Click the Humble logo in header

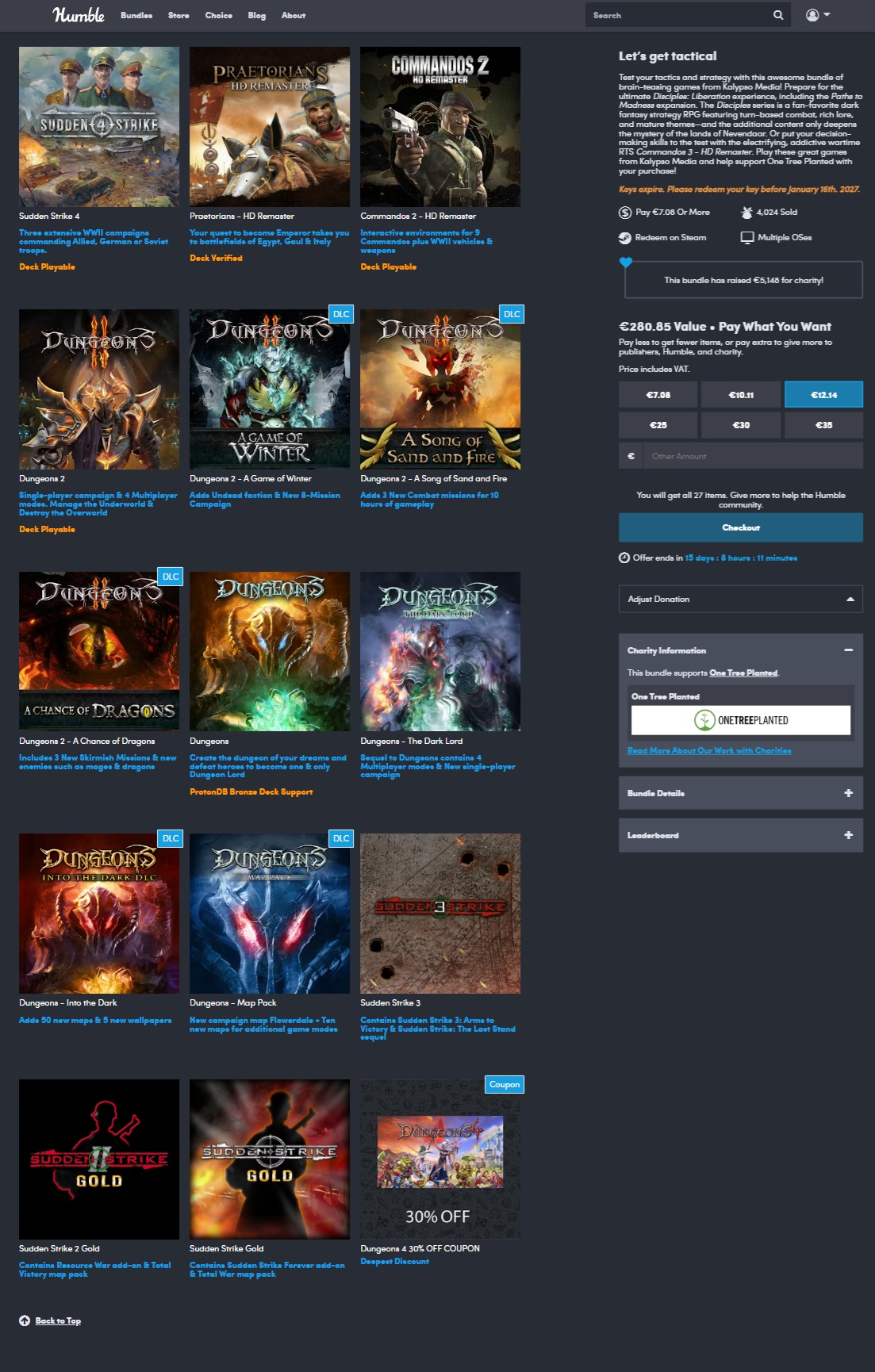pos(79,15)
